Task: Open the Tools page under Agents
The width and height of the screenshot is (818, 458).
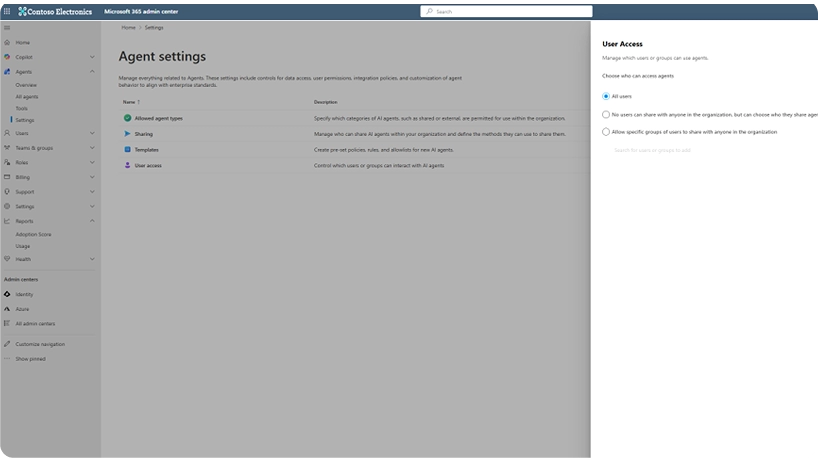Action: tap(21, 109)
